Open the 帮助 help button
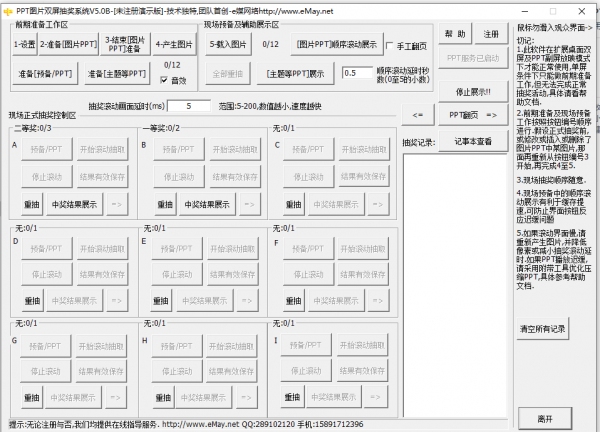This screenshot has height=432, width=600. pos(455,34)
